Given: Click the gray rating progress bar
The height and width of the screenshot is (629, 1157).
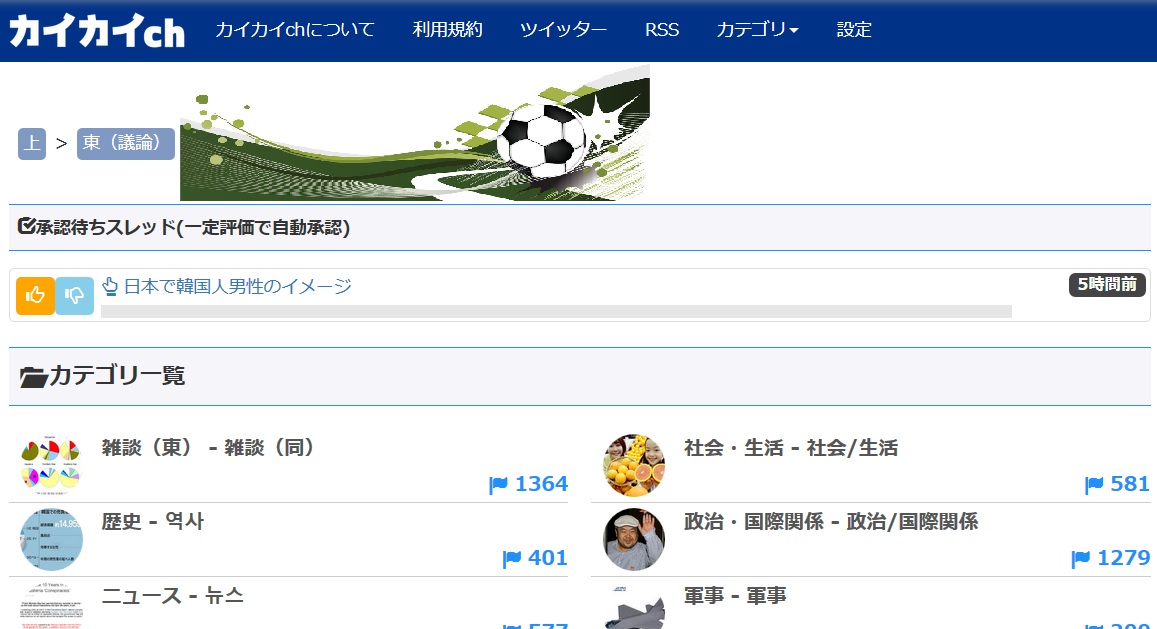Looking at the screenshot, I should click(556, 312).
